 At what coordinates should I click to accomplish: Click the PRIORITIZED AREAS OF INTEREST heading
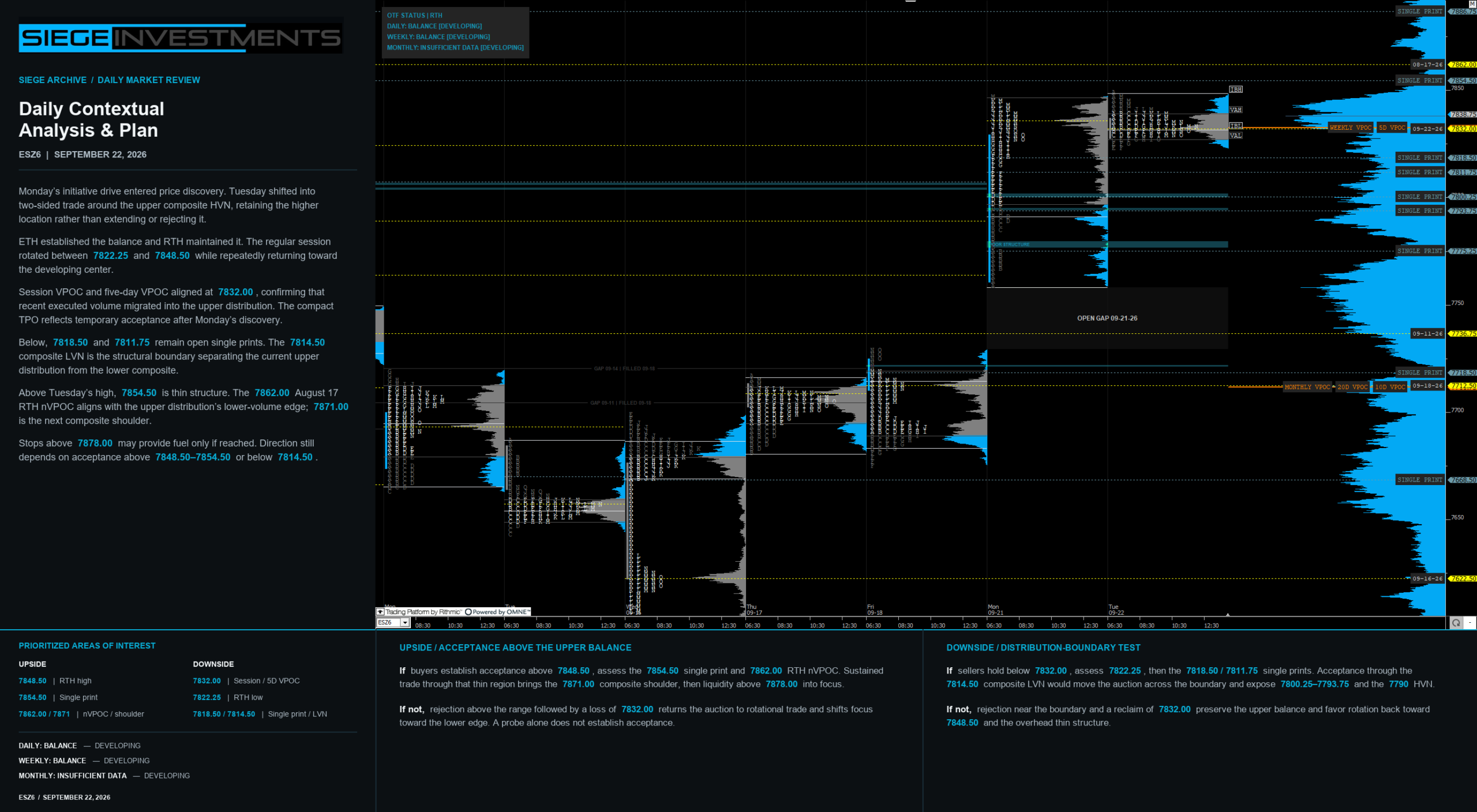click(87, 646)
